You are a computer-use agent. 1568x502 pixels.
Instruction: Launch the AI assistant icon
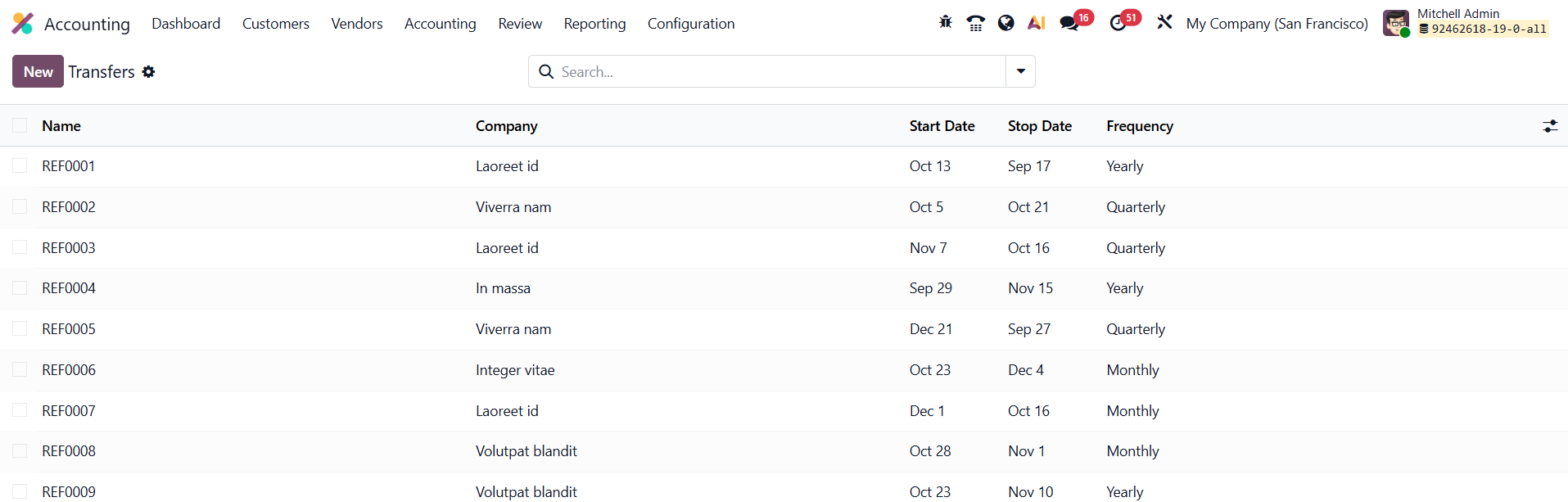pos(1037,23)
